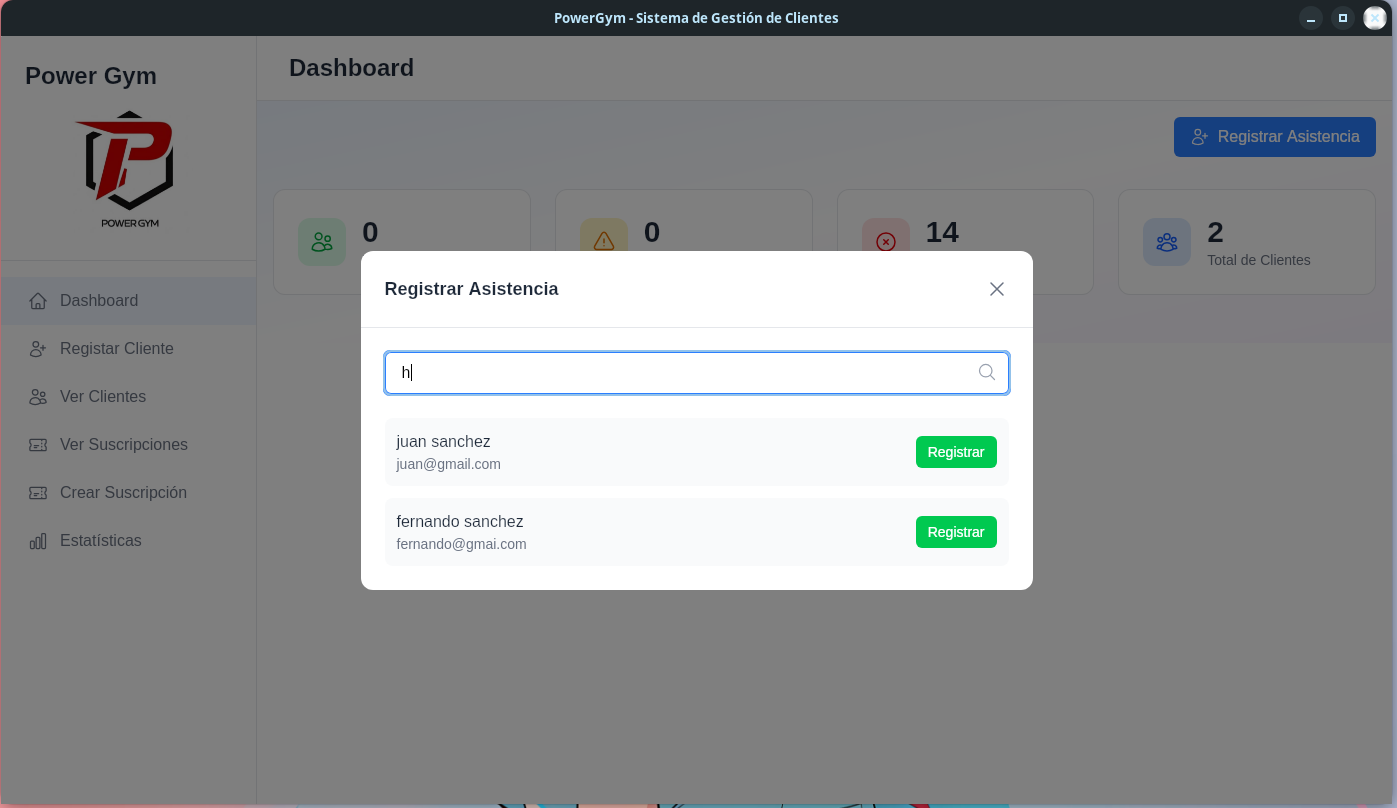Screen dimensions: 1397x808
Task: Click the green clients icon card
Action: coord(322,242)
